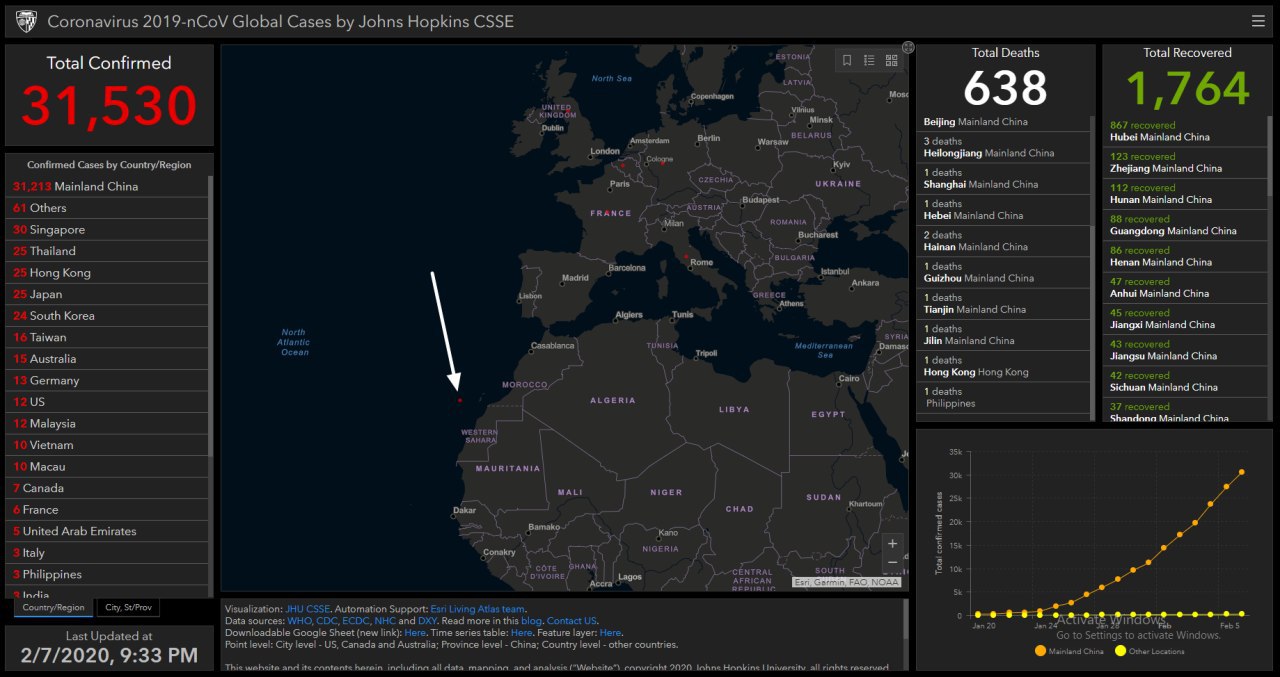Select Canada in the country list
This screenshot has width=1280, height=677.
point(108,488)
